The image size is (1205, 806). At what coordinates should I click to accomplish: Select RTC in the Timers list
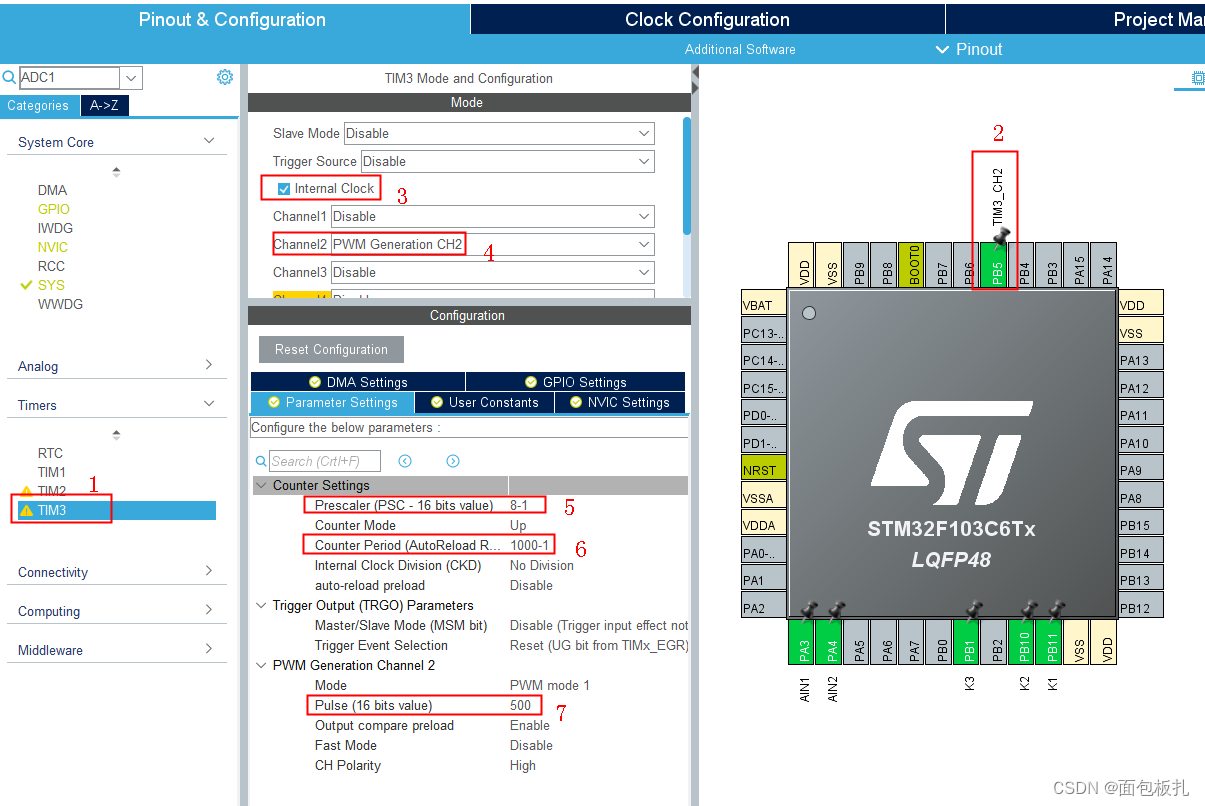pos(50,453)
